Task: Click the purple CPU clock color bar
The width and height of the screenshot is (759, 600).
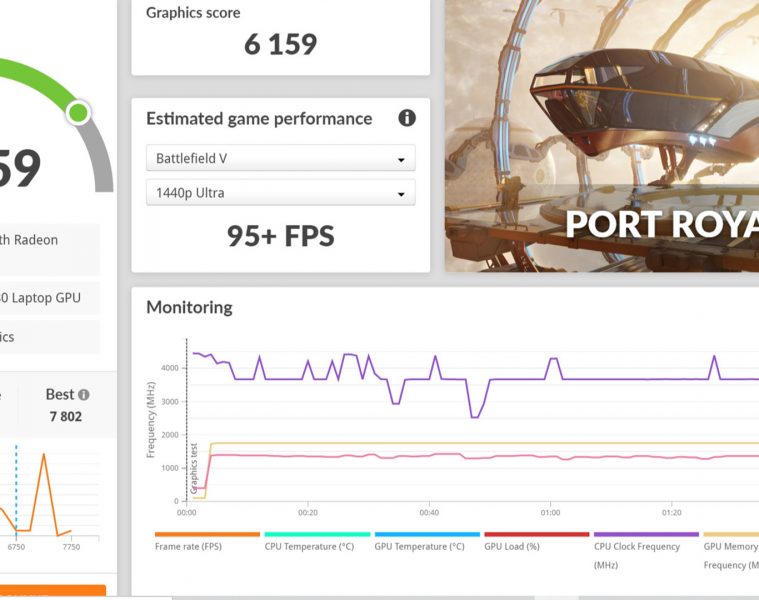Action: click(x=646, y=534)
